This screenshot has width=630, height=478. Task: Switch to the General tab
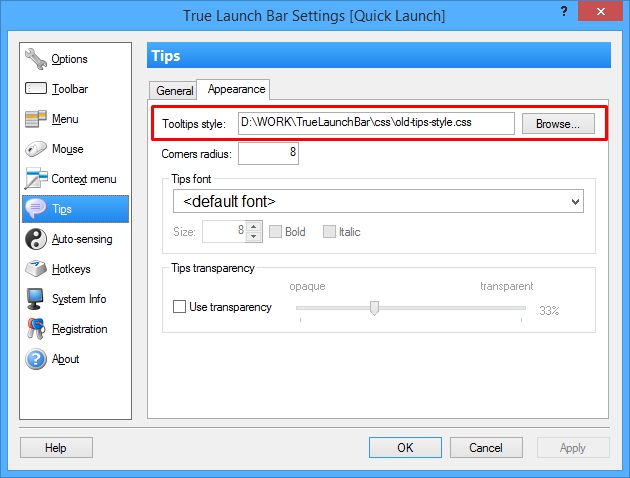click(174, 90)
